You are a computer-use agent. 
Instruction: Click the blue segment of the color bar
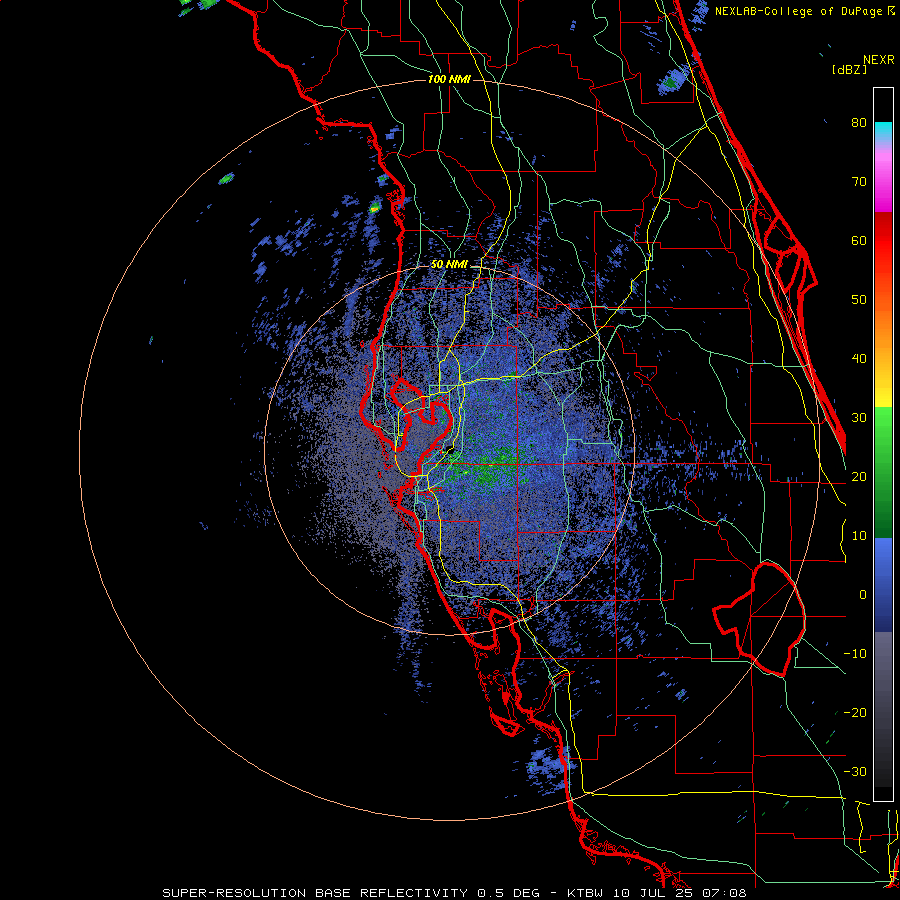point(883,585)
